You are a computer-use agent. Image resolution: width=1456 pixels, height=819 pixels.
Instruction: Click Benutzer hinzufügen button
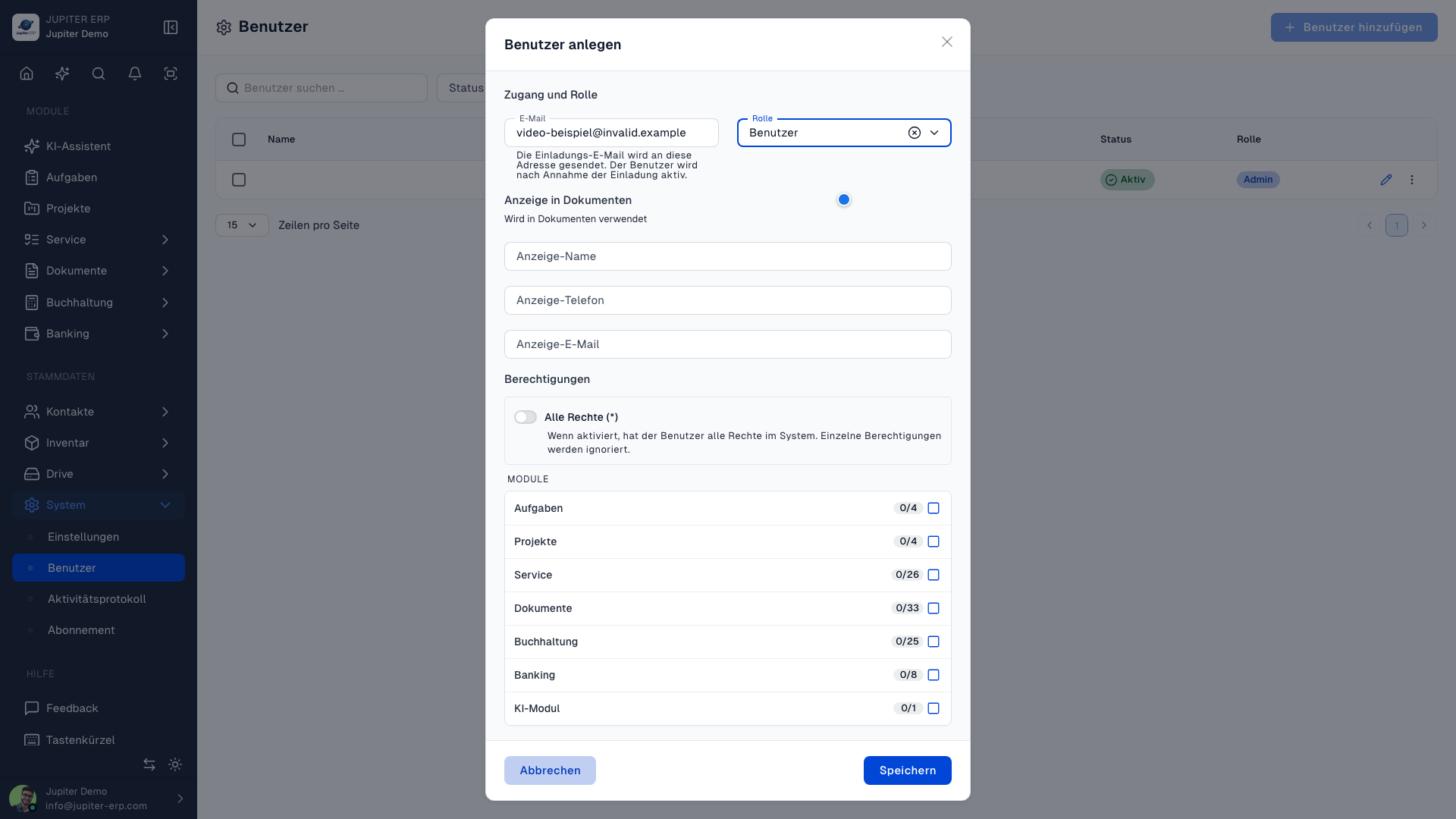[x=1354, y=27]
